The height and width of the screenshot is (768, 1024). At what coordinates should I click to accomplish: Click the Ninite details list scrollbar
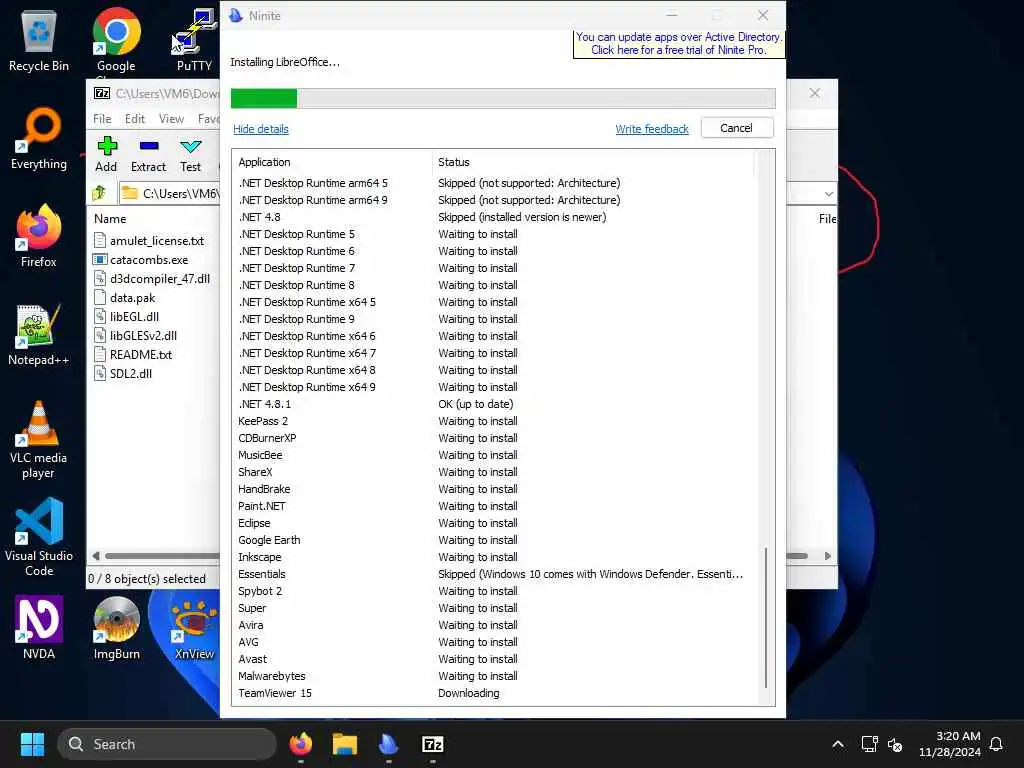click(x=766, y=616)
